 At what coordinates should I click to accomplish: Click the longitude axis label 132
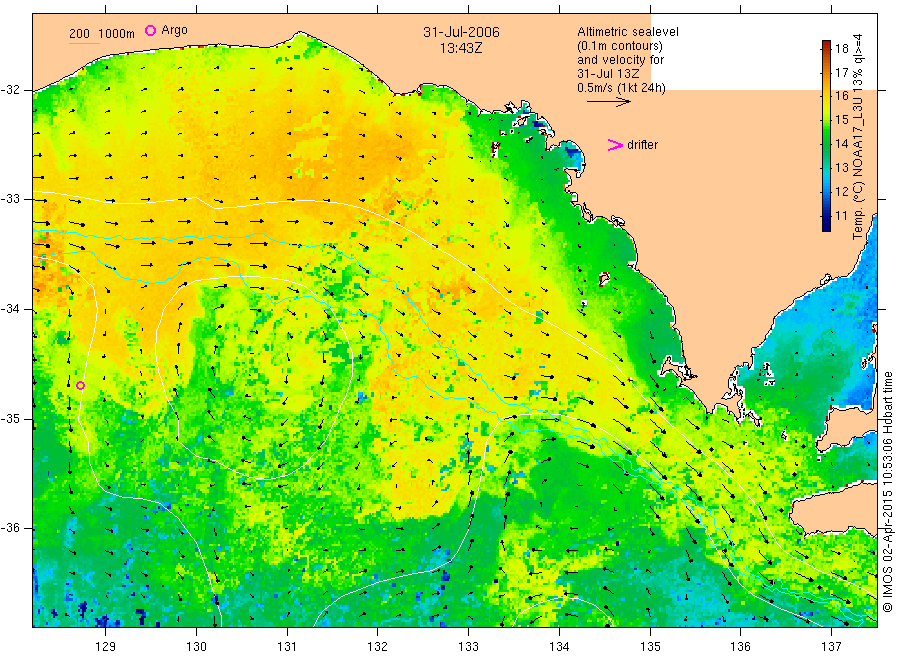(x=378, y=647)
